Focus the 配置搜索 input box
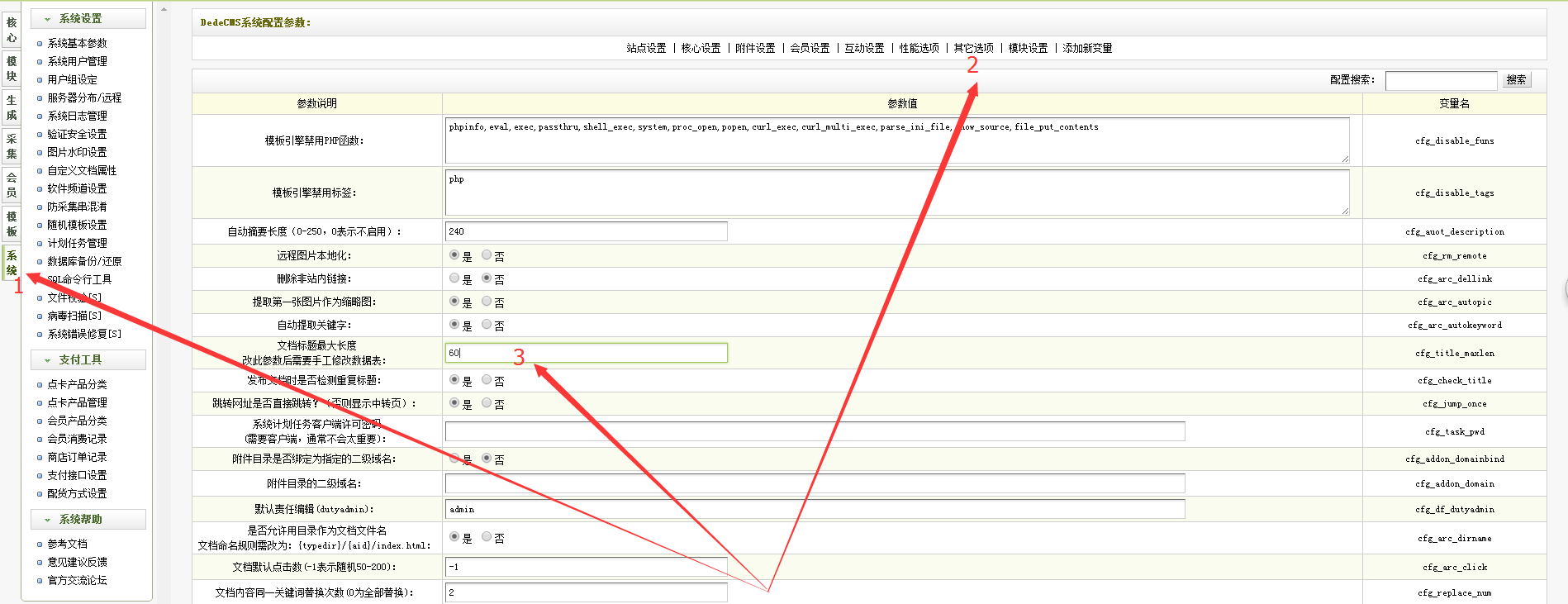The image size is (1568, 604). coord(1441,80)
